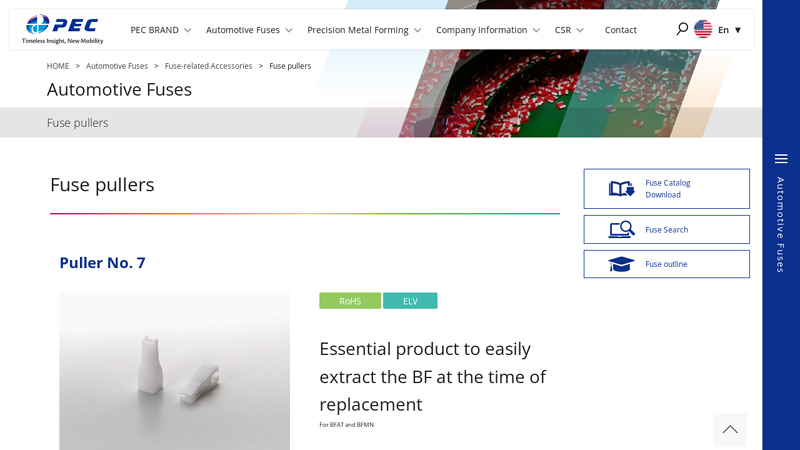Open the search magnifier icon
The image size is (800, 450).
tap(682, 29)
